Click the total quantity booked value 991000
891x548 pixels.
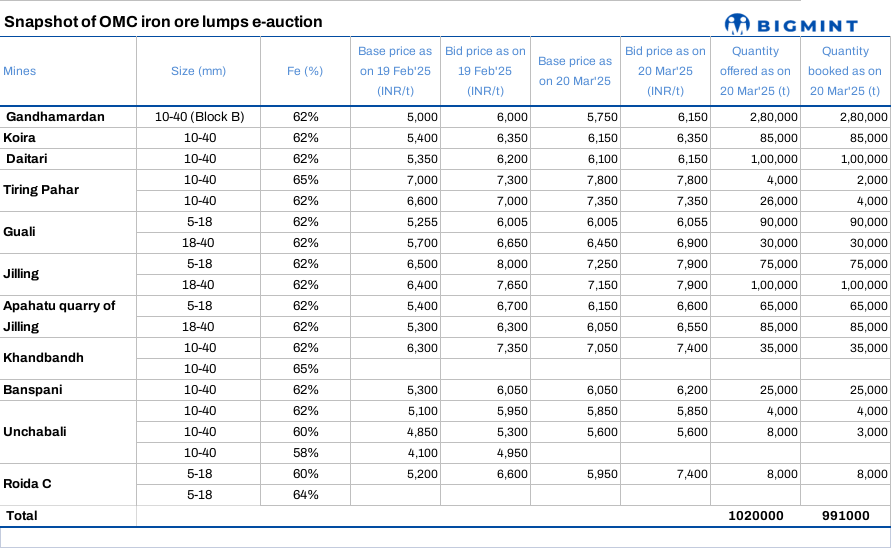click(x=845, y=515)
